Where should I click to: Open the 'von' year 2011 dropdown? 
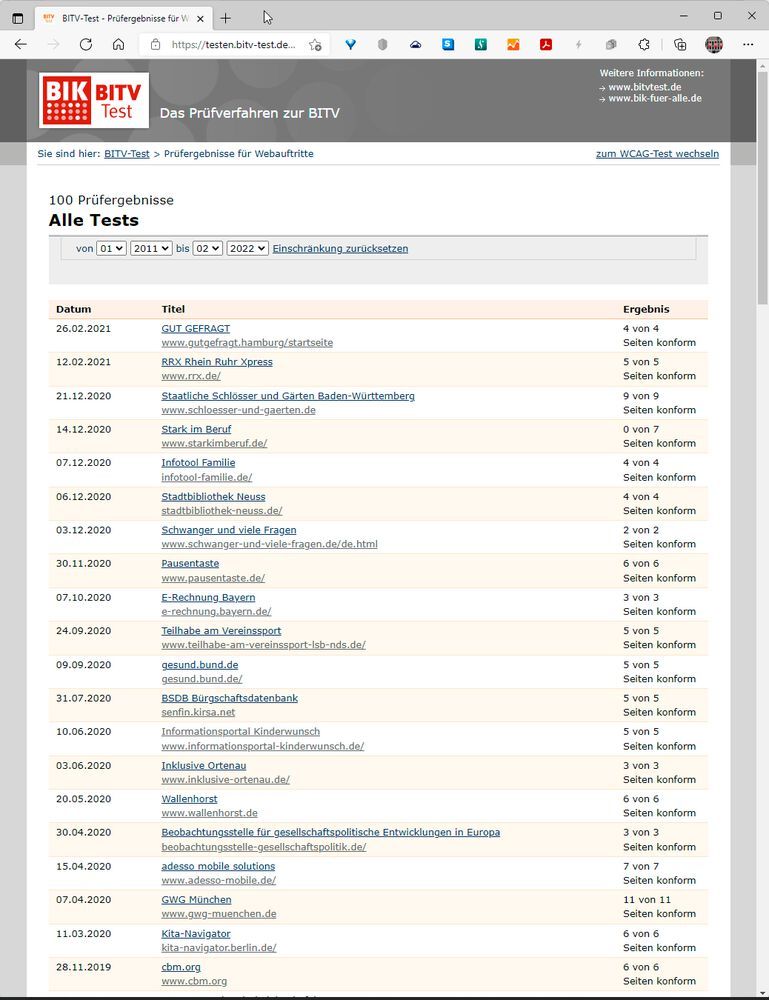click(x=151, y=248)
